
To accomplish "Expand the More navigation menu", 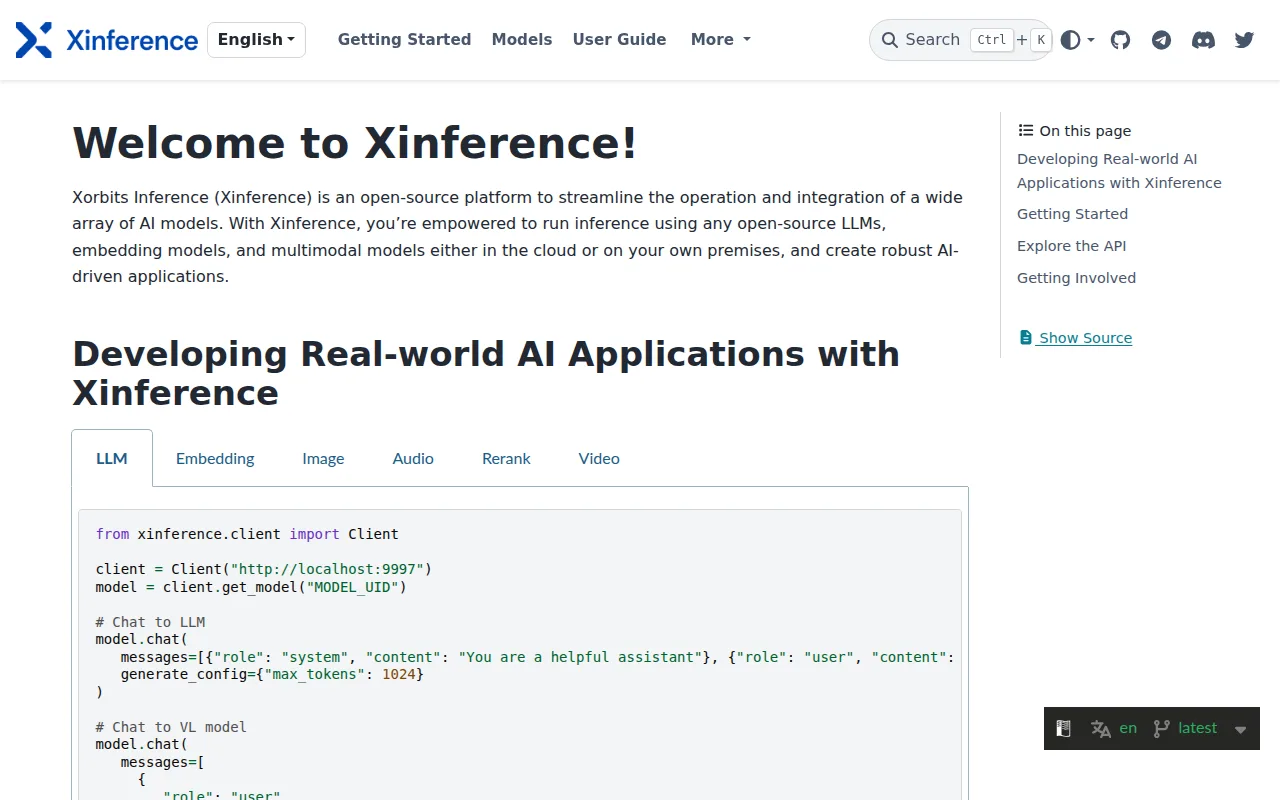I will click(x=720, y=40).
